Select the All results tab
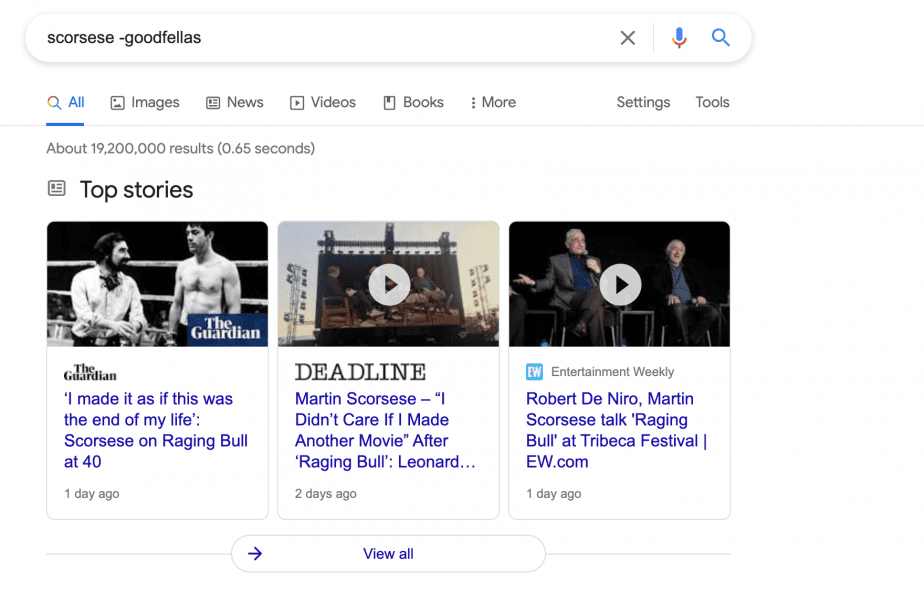 (x=65, y=103)
